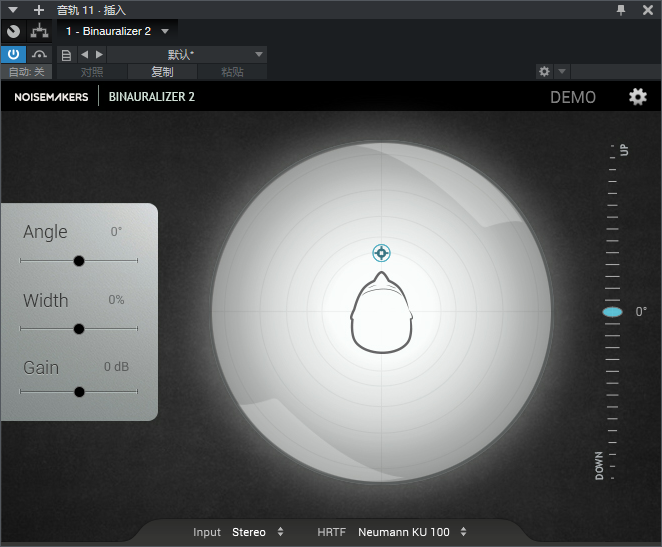This screenshot has height=547, width=662.
Task: Pin the plugin window
Action: (621, 10)
